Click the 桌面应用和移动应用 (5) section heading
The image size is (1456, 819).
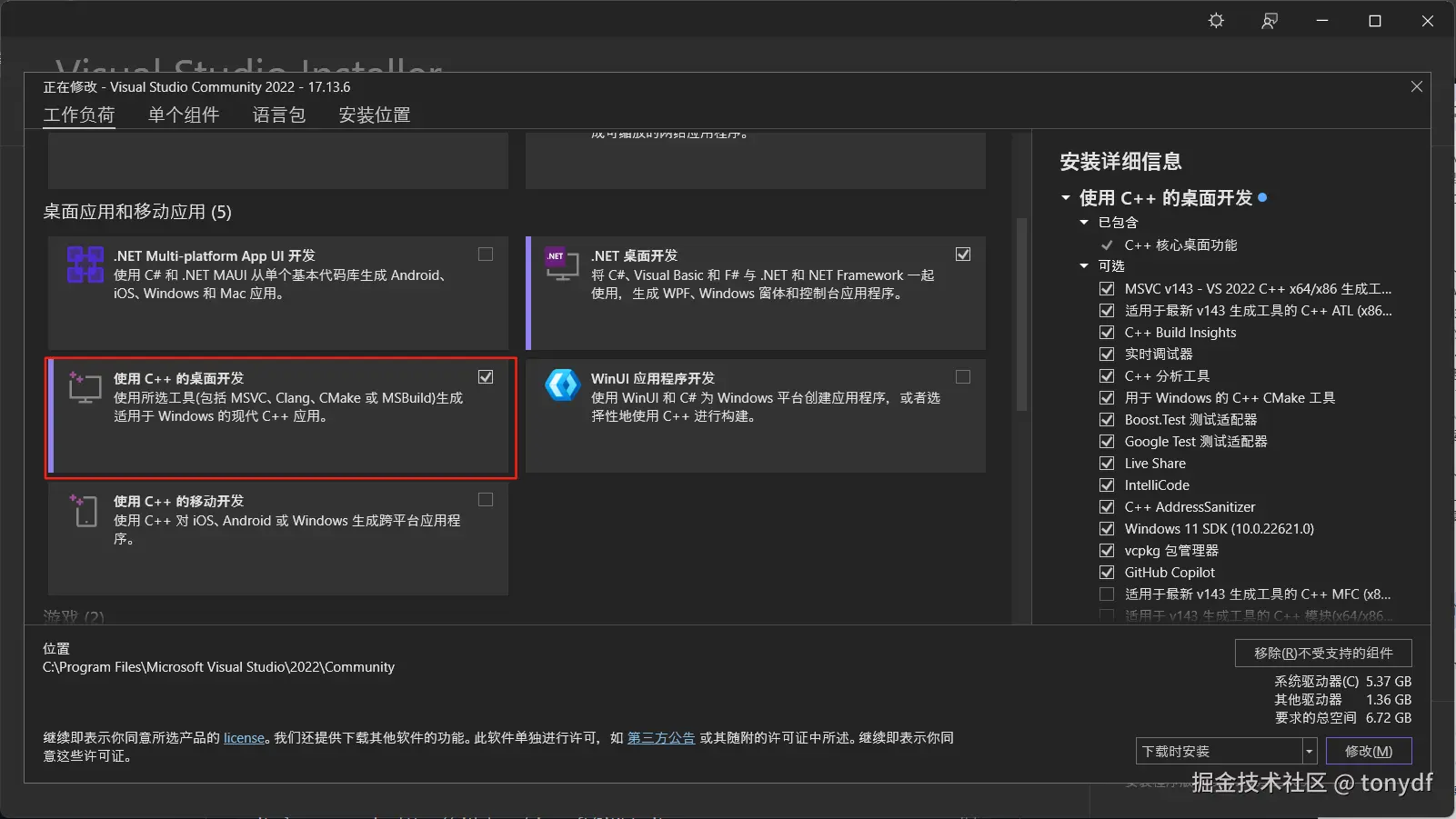(x=137, y=212)
